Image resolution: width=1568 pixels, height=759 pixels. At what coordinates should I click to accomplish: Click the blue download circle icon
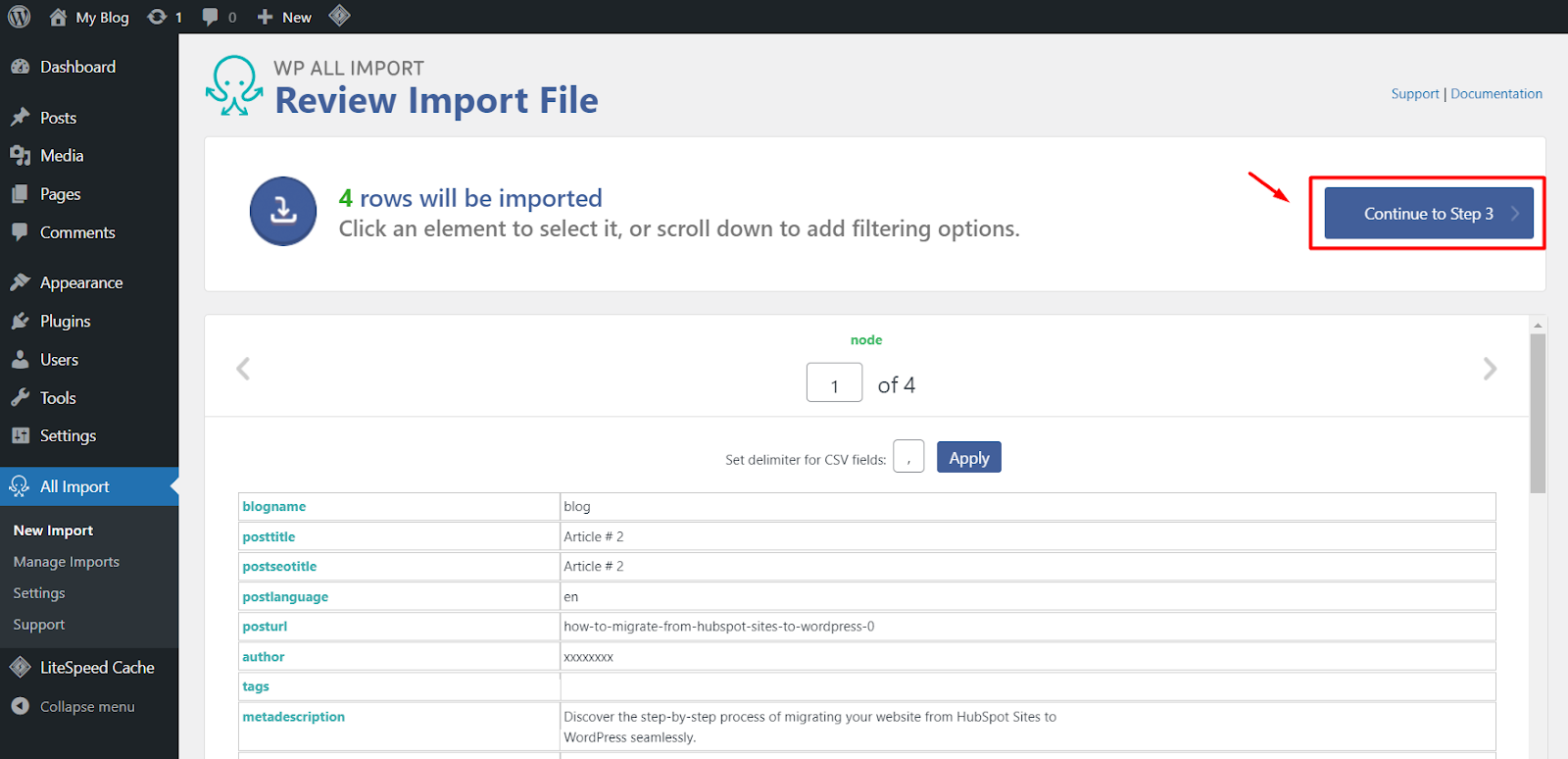coord(283,211)
